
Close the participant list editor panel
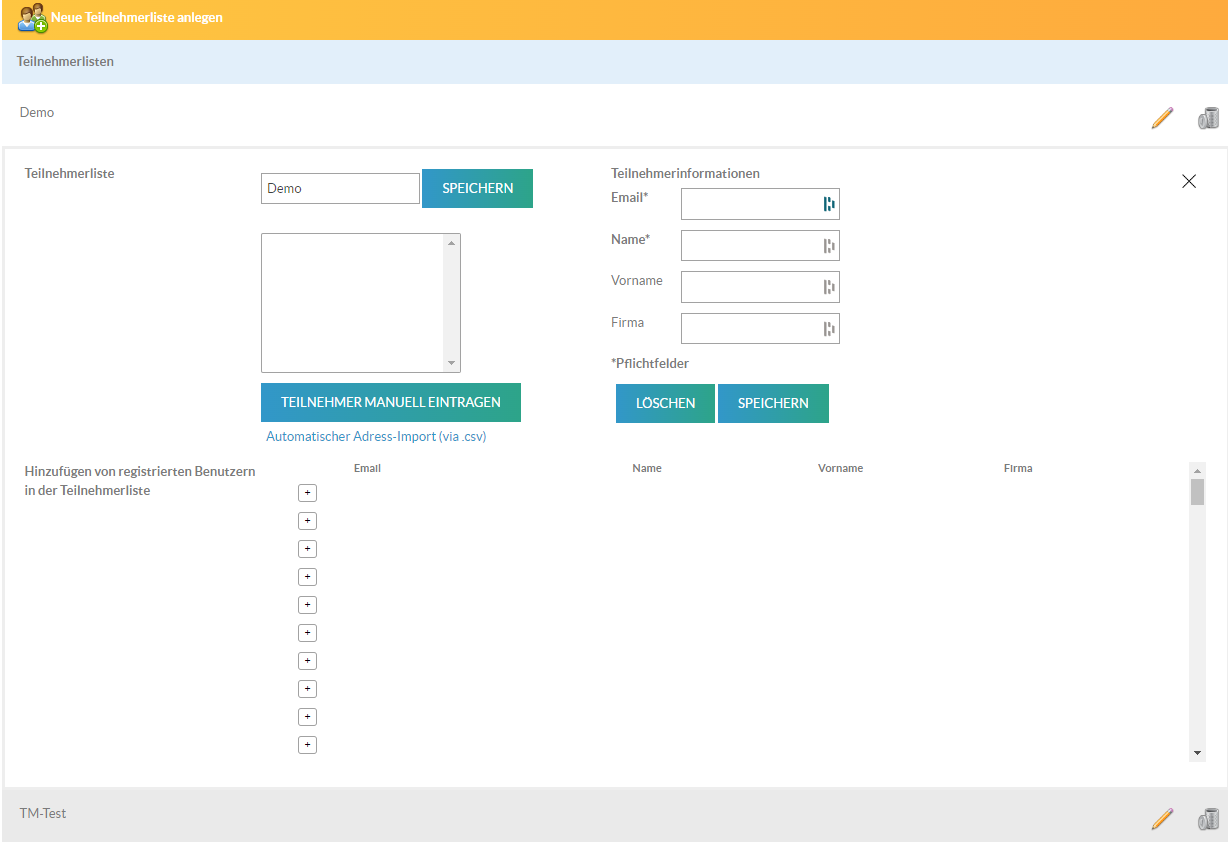(x=1188, y=181)
